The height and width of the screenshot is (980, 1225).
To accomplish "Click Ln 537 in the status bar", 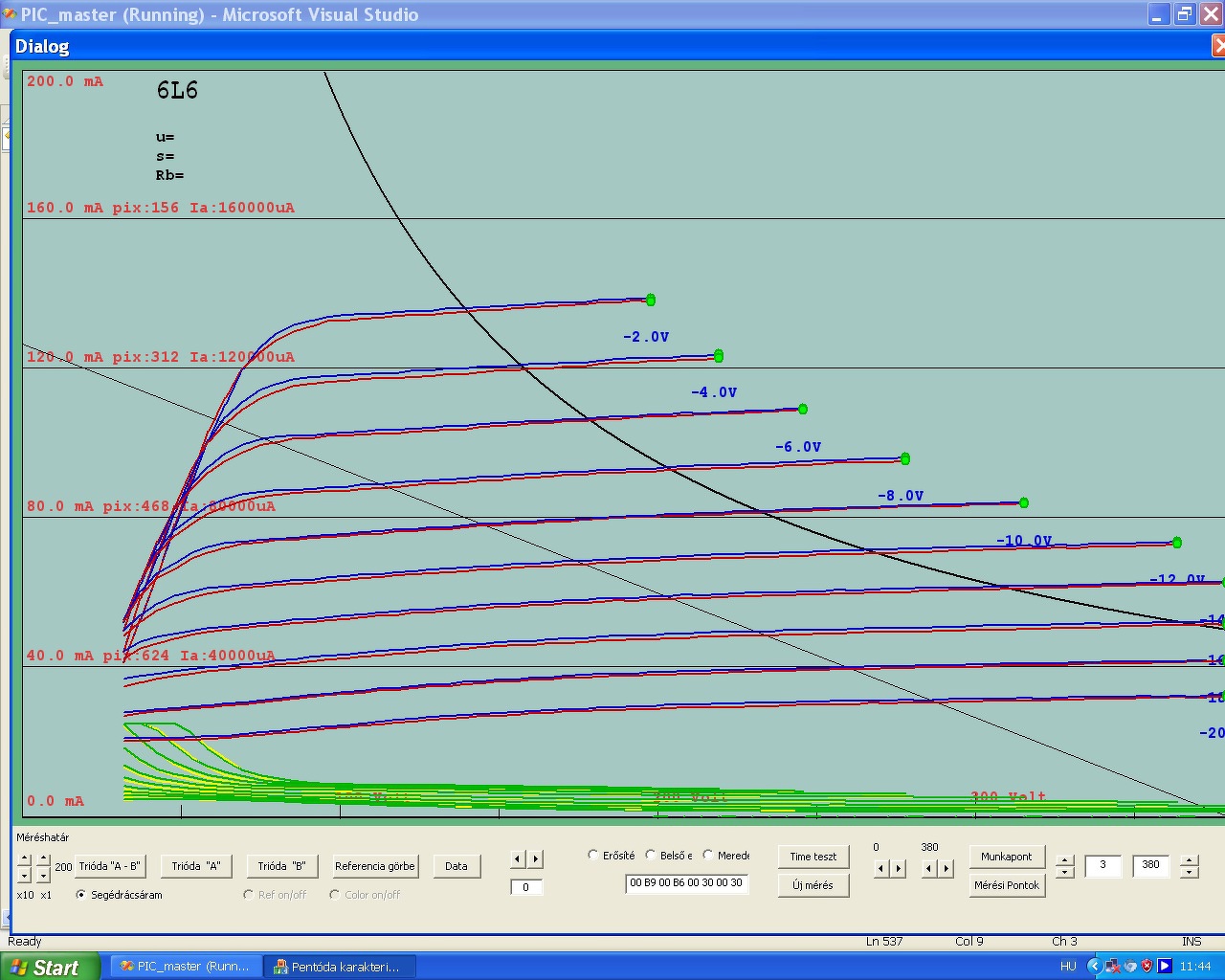I will [884, 942].
